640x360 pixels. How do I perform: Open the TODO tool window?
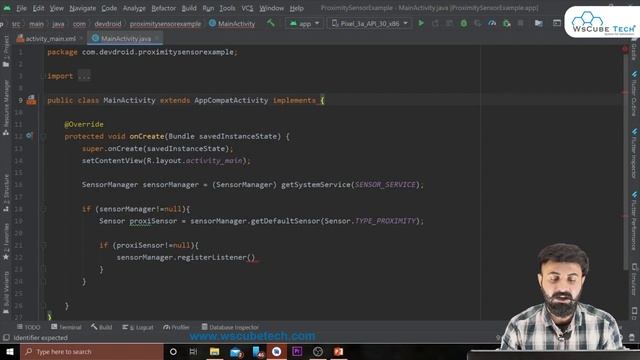pyautogui.click(x=29, y=327)
